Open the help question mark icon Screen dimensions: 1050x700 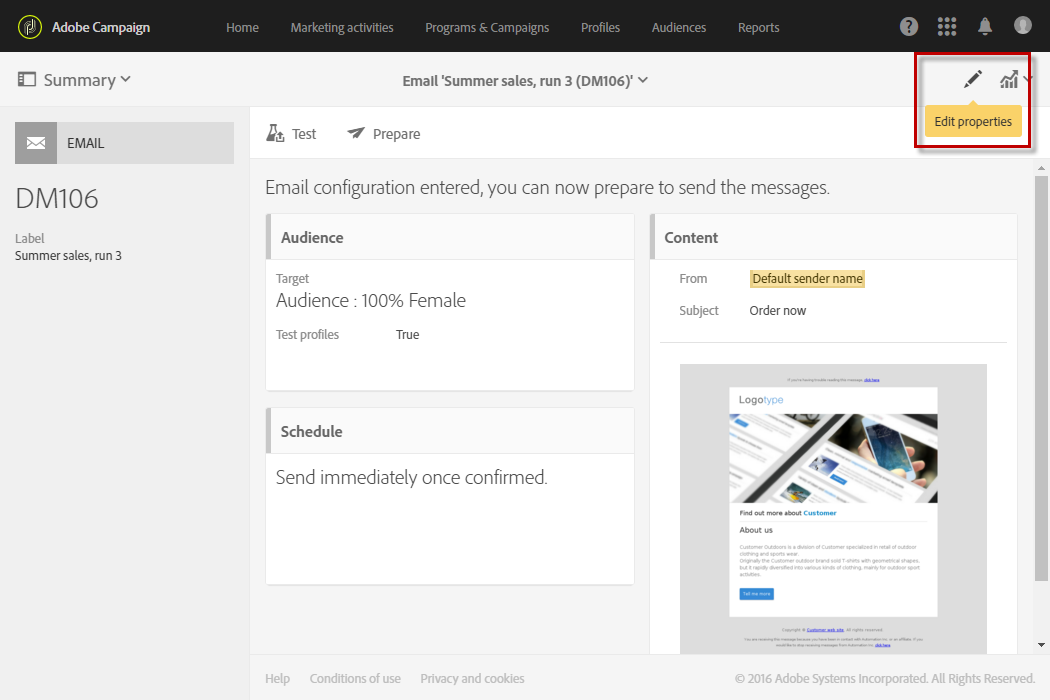pyautogui.click(x=909, y=27)
